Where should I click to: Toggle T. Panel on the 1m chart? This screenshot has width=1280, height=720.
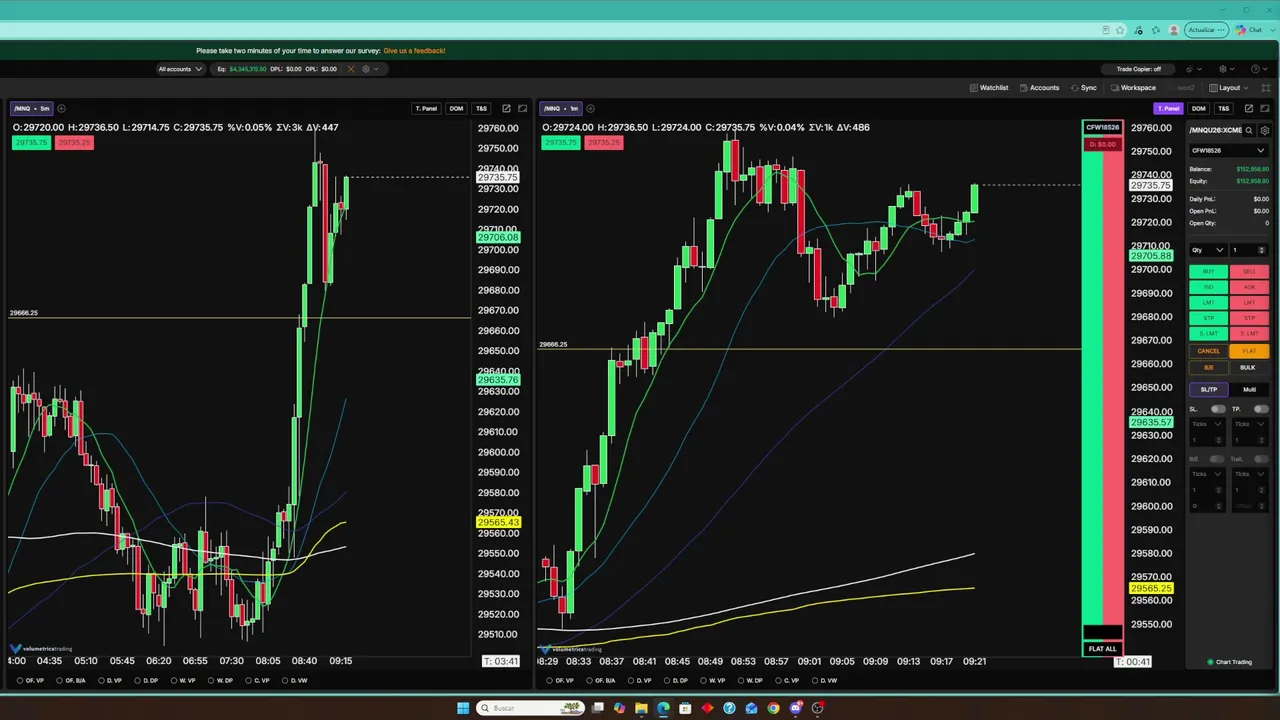(1168, 108)
